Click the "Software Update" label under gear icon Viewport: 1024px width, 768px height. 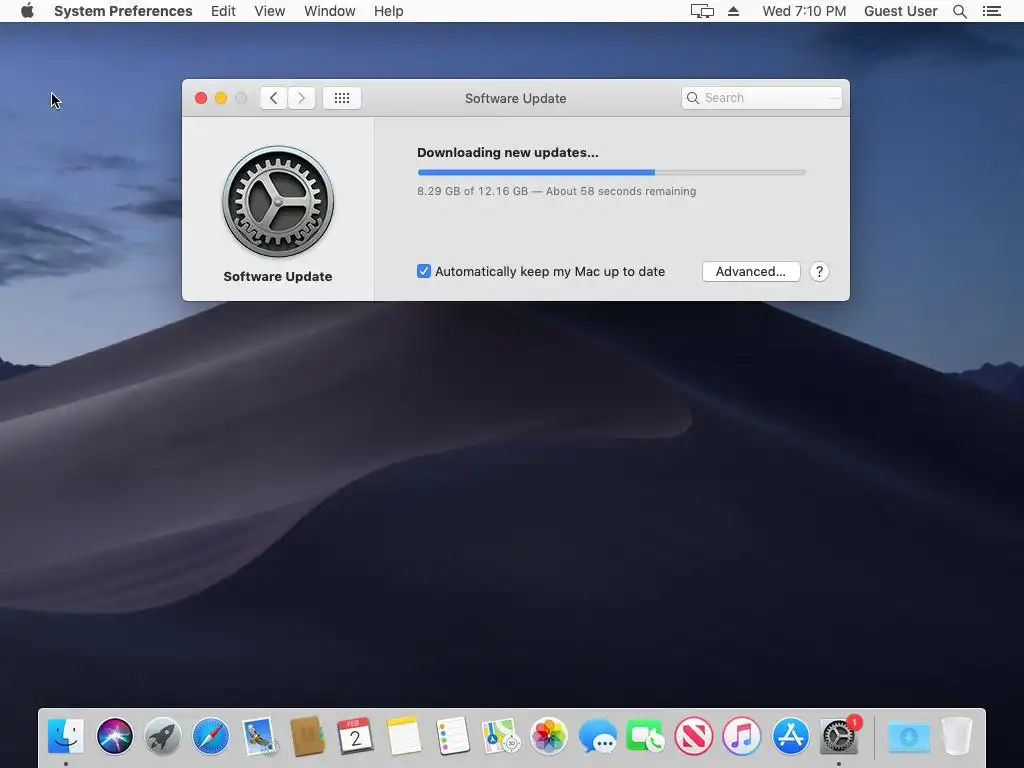coord(278,276)
